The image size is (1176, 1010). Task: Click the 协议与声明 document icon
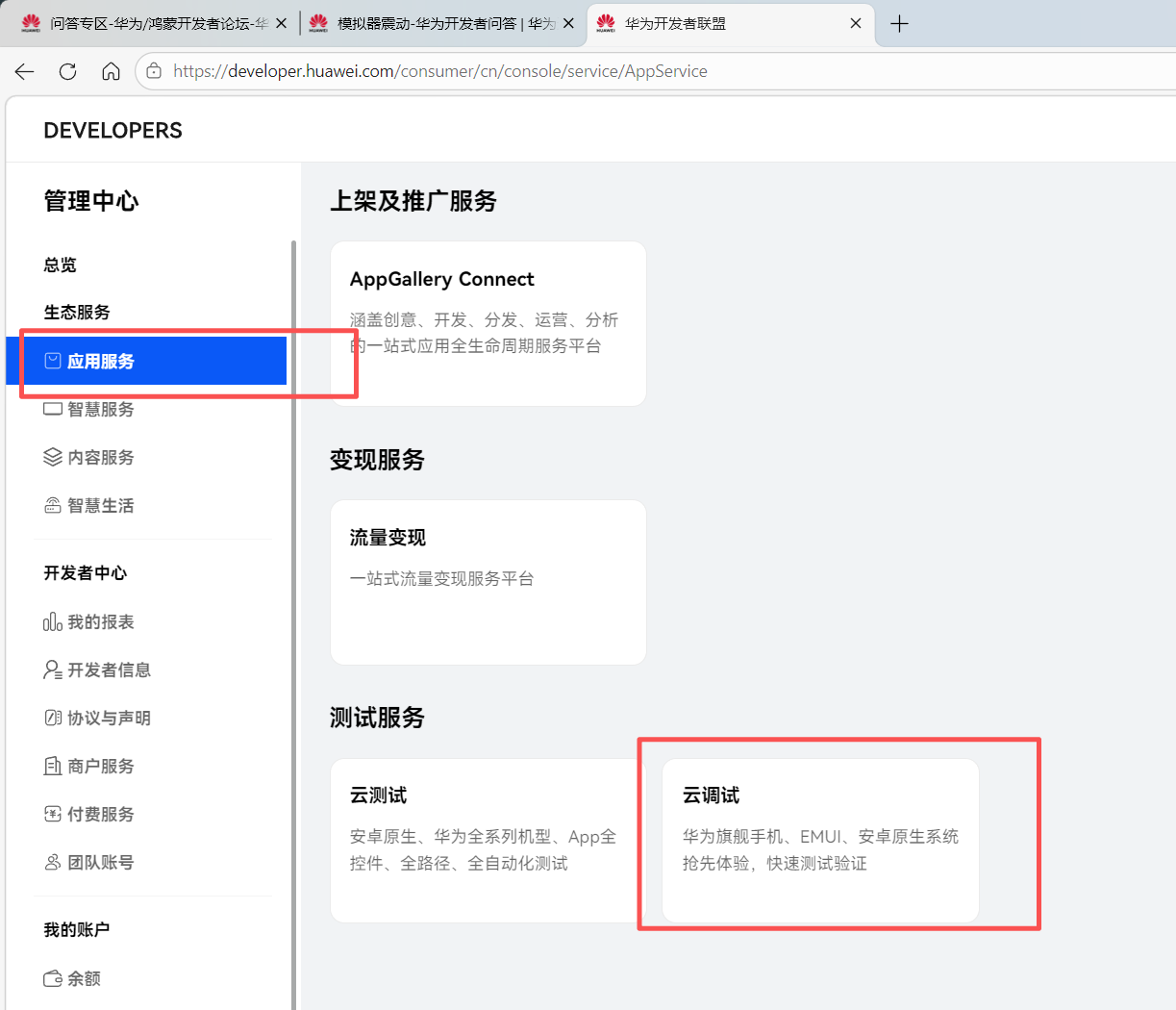tap(53, 718)
